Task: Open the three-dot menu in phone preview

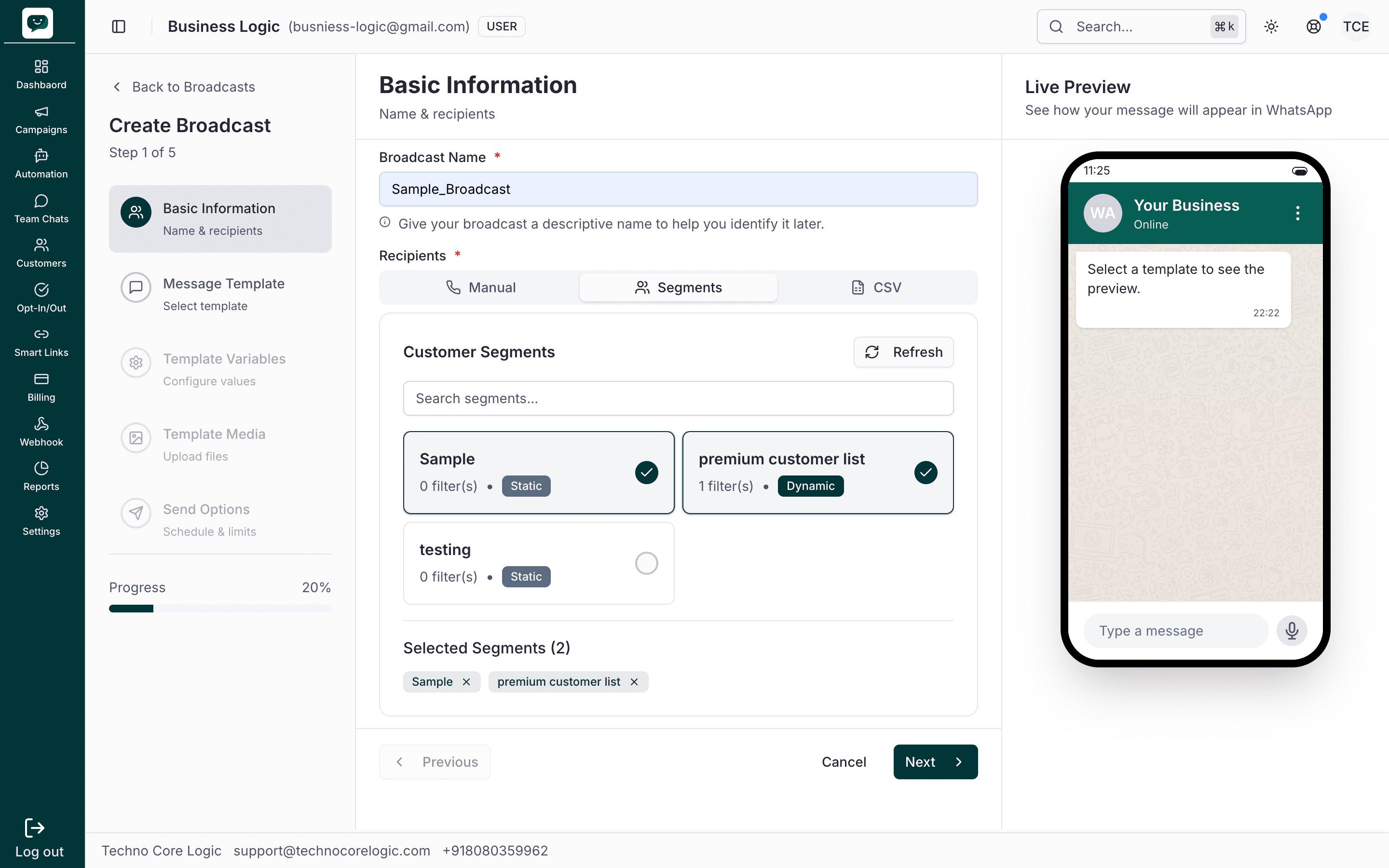Action: (x=1298, y=214)
